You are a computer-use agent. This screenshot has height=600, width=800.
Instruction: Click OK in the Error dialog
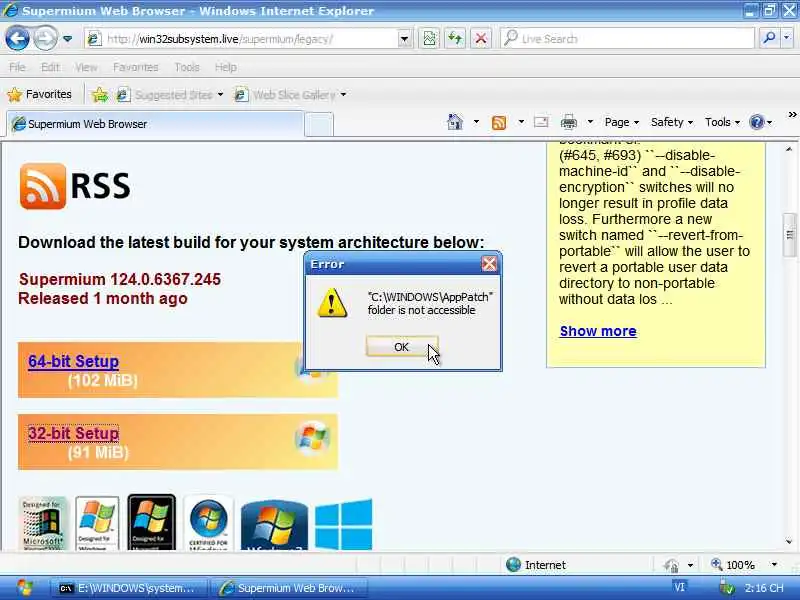point(402,347)
